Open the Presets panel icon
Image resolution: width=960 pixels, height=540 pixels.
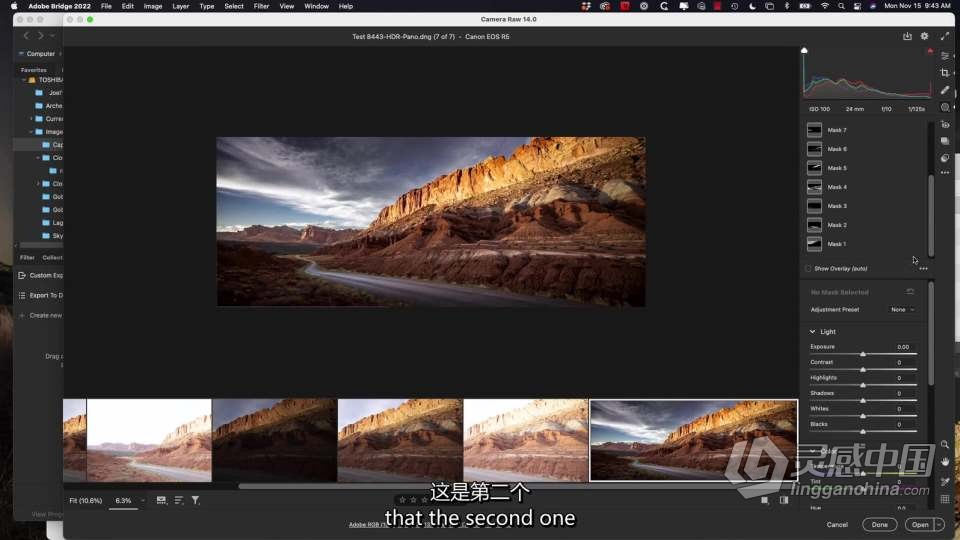[945, 158]
